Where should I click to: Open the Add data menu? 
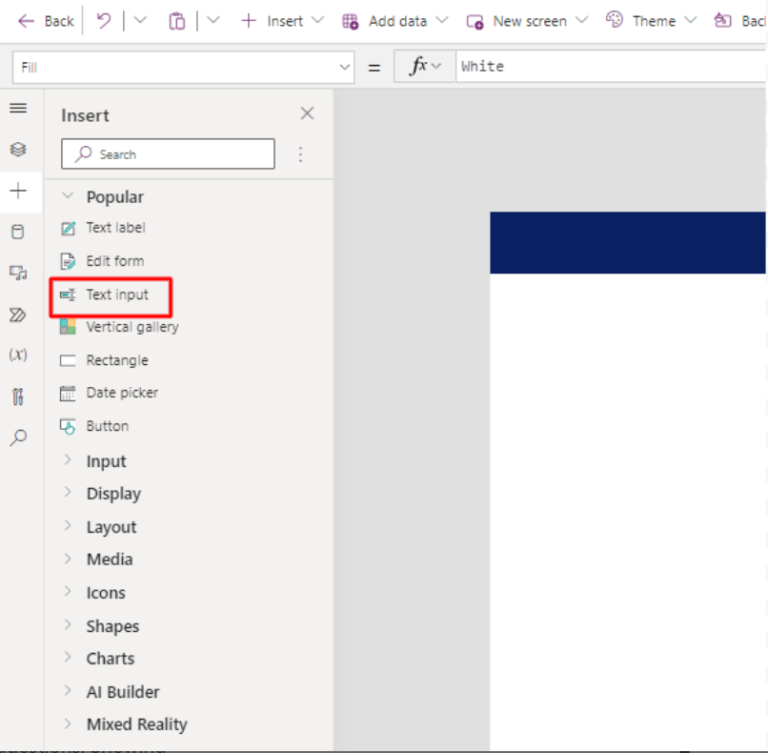point(396,21)
